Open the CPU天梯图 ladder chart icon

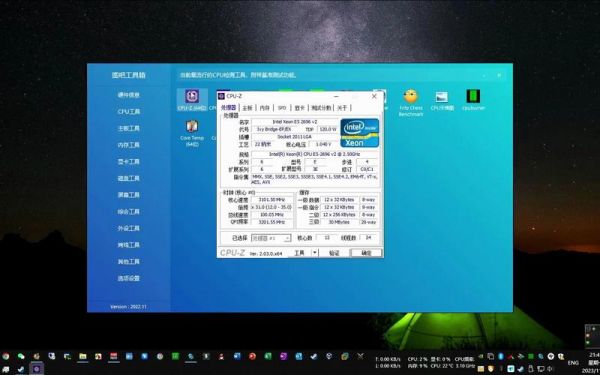click(x=442, y=100)
